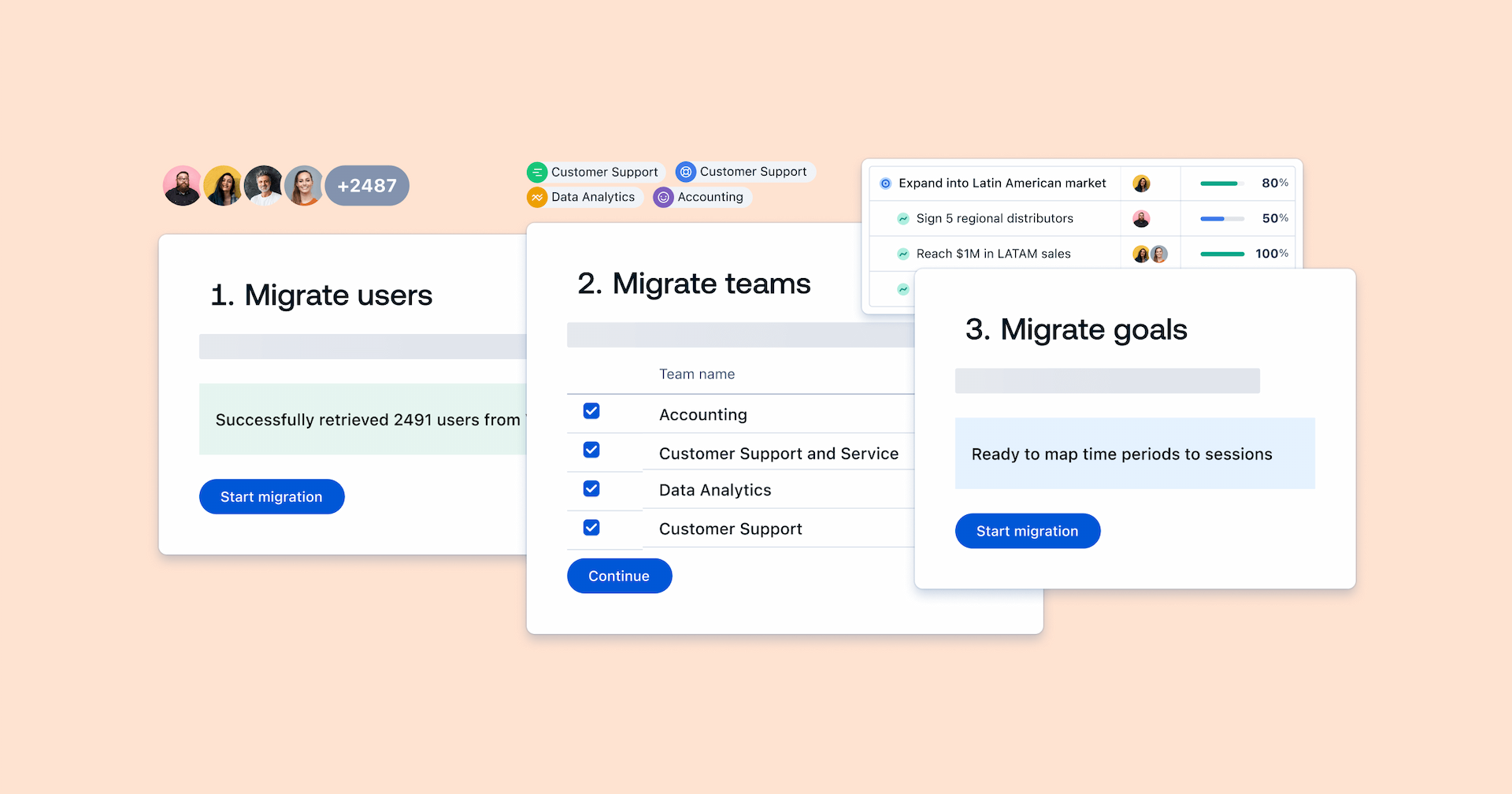
Task: Select the orange Data Analytics team icon
Action: click(537, 197)
